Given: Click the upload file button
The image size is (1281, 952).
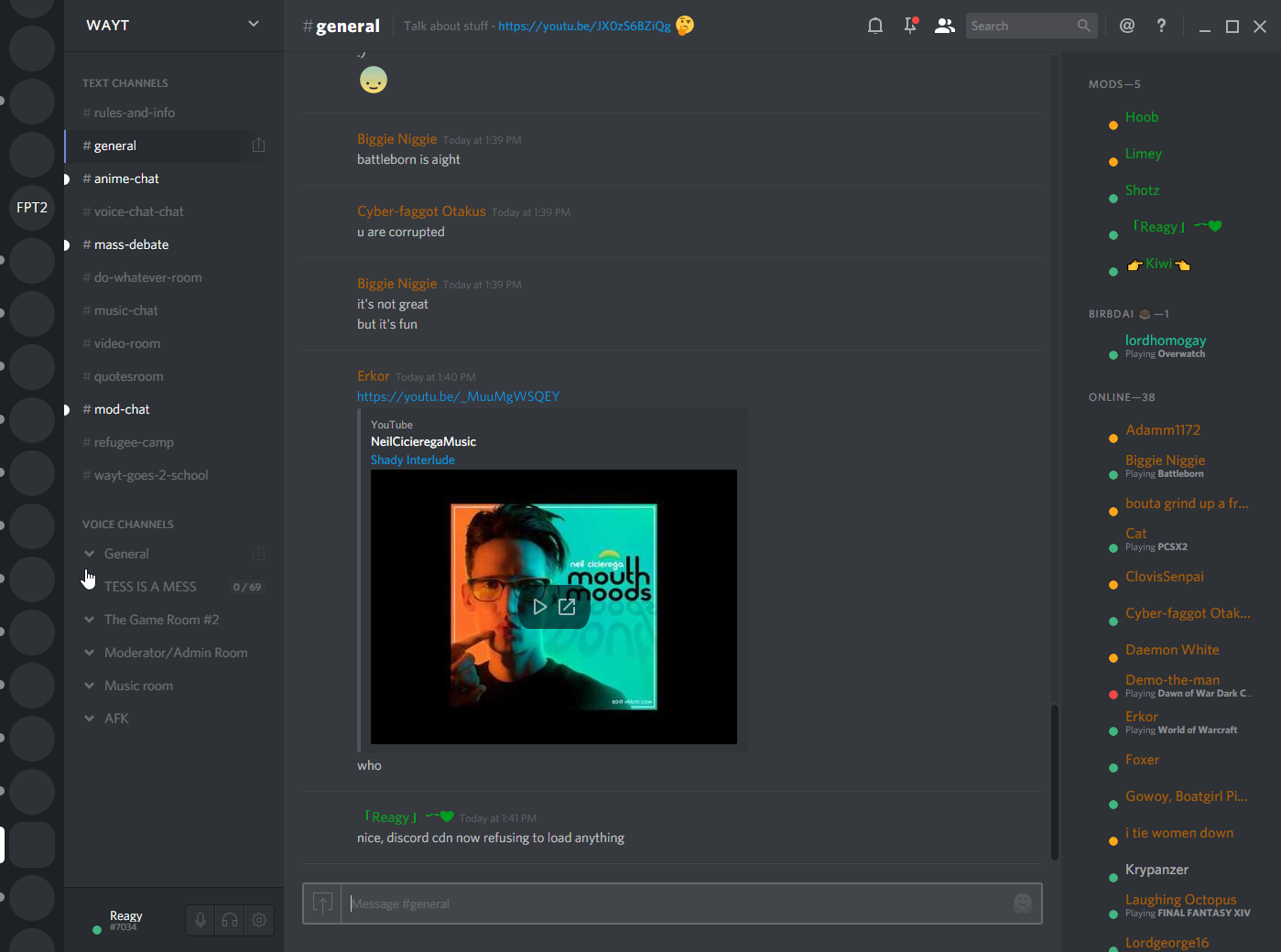Looking at the screenshot, I should click(x=322, y=903).
